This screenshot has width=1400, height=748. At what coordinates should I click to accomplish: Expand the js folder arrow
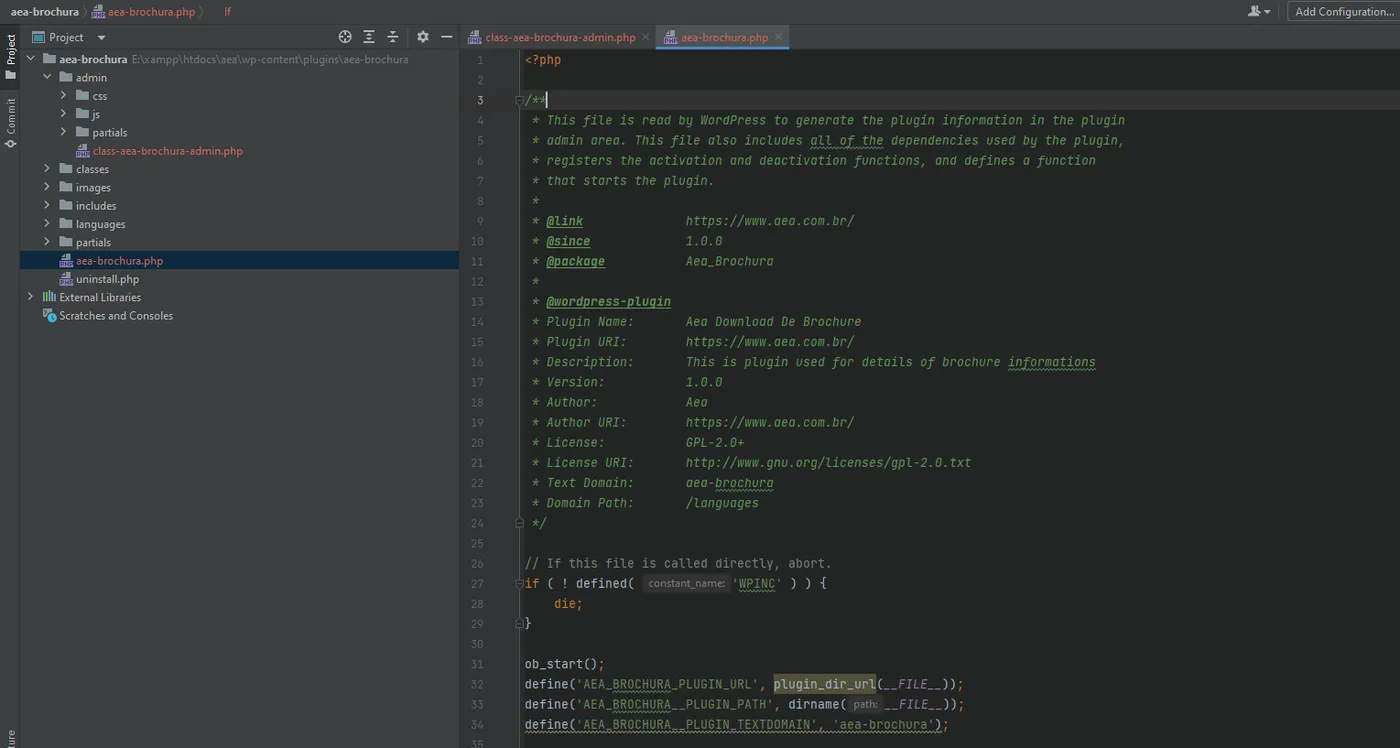(x=63, y=114)
